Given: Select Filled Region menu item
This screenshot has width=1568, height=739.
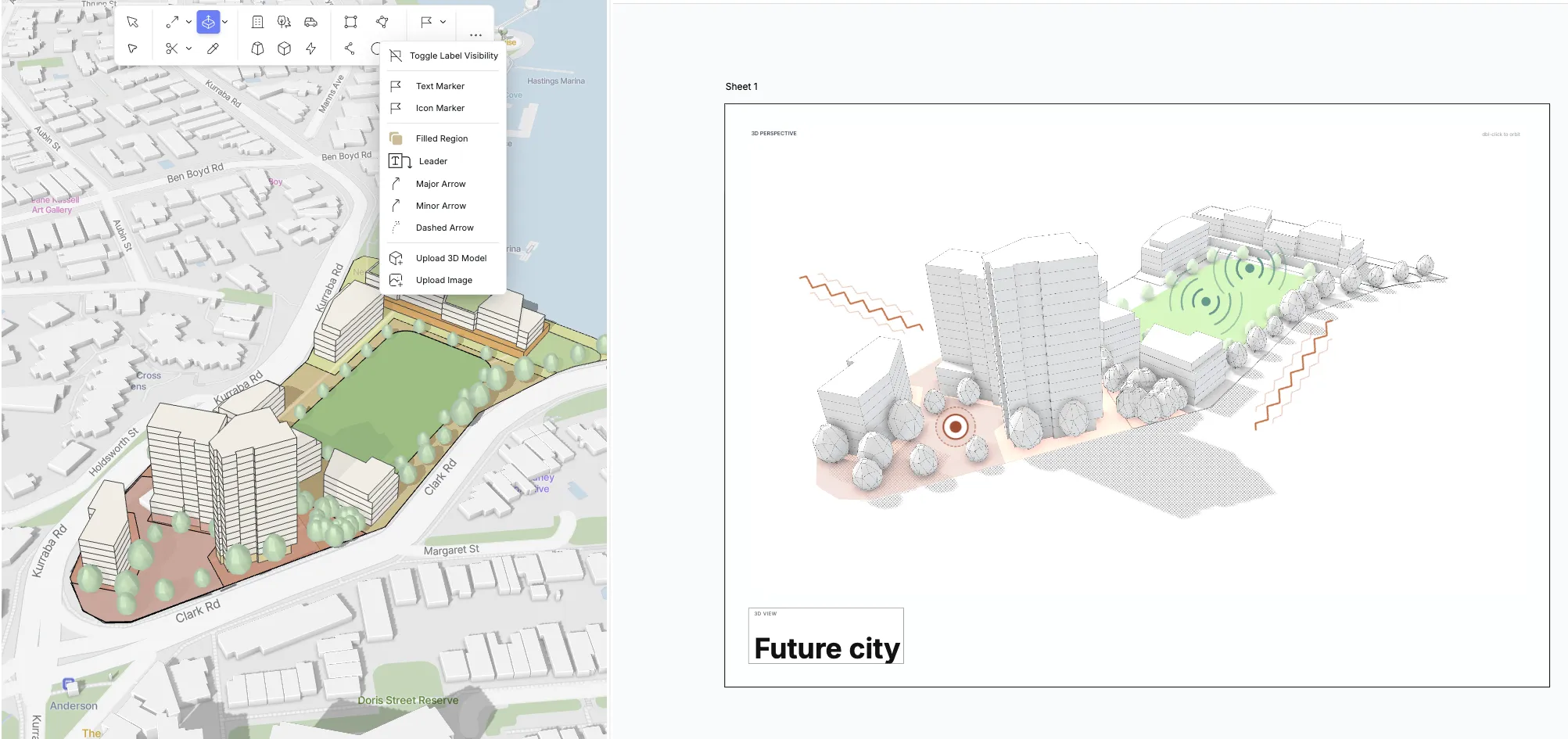Looking at the screenshot, I should pyautogui.click(x=443, y=138).
